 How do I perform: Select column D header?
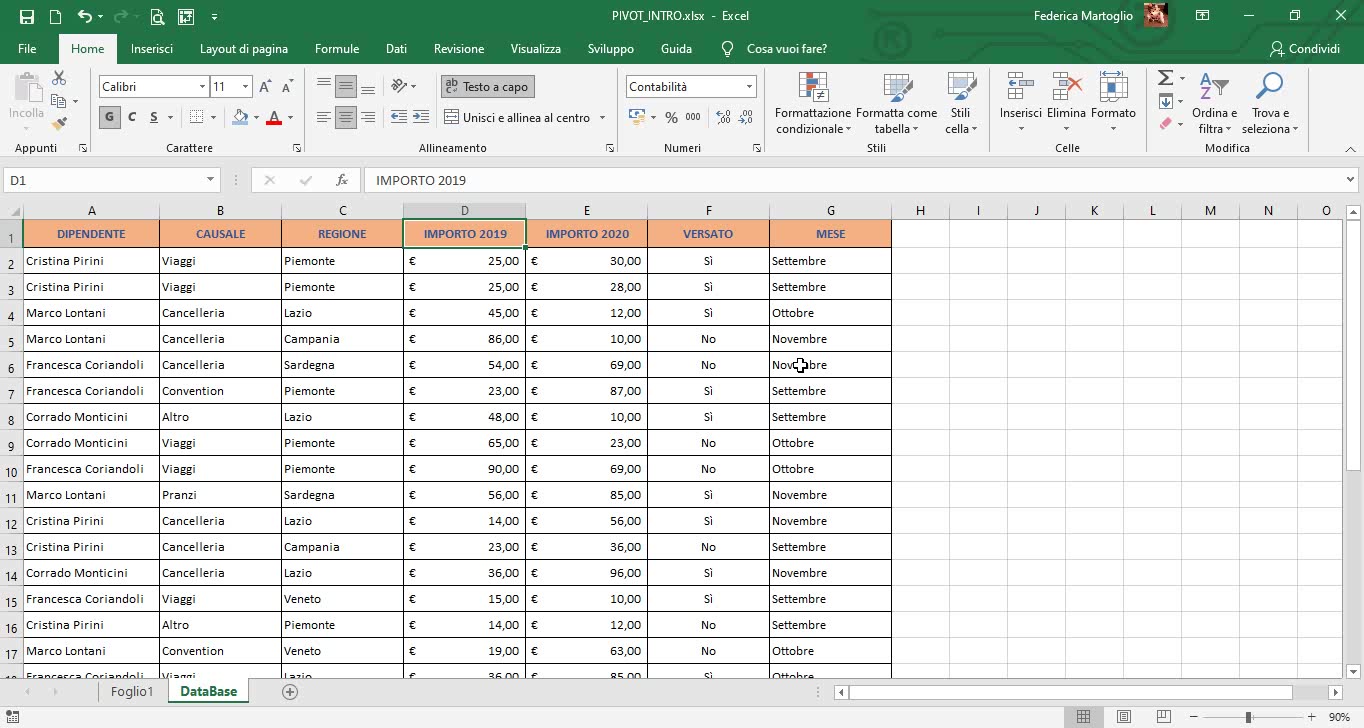[x=464, y=210]
